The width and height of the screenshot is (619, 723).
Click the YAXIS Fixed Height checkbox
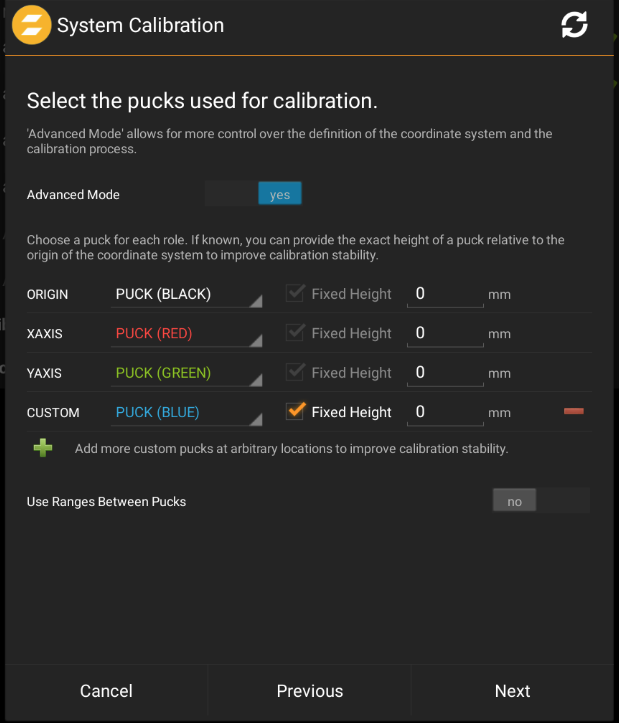295,372
